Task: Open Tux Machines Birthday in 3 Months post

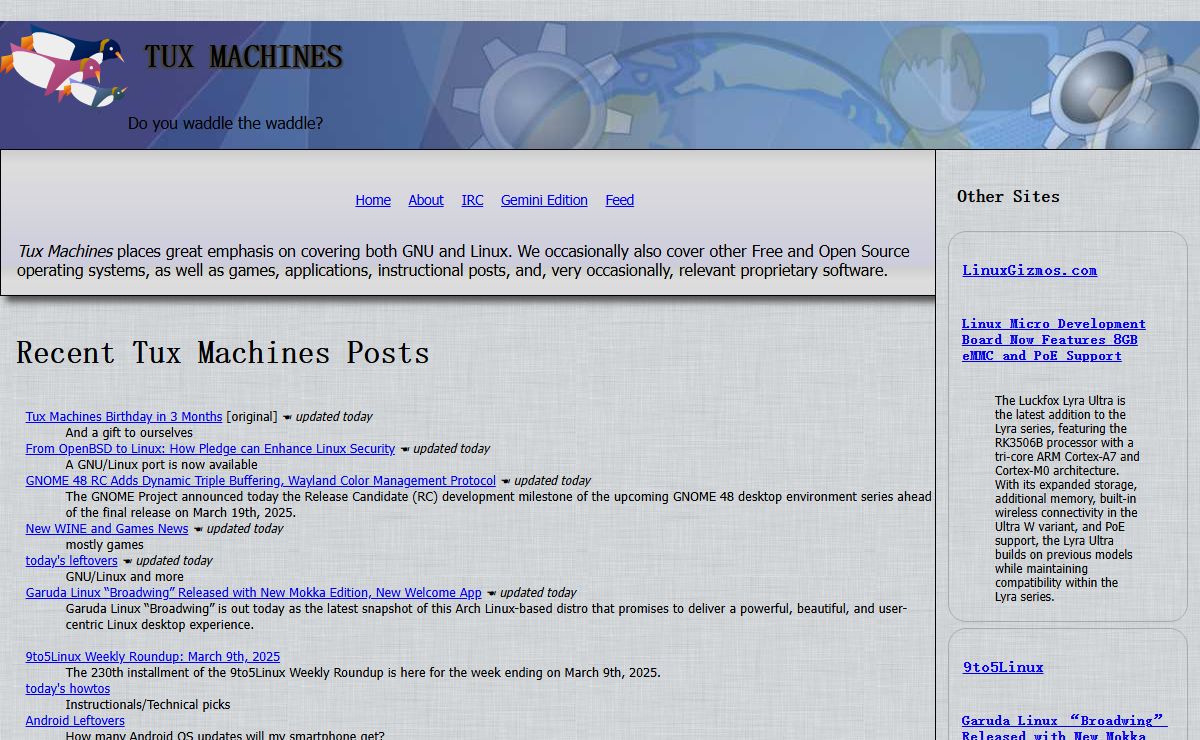Action: 124,417
